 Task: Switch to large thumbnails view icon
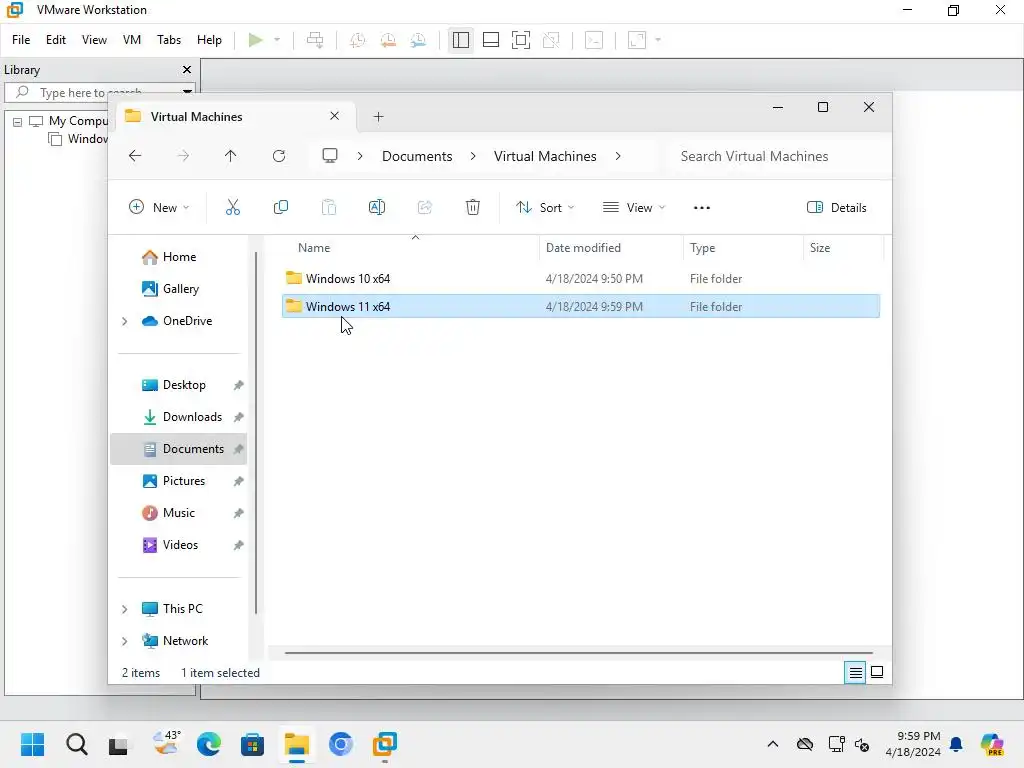coord(877,673)
